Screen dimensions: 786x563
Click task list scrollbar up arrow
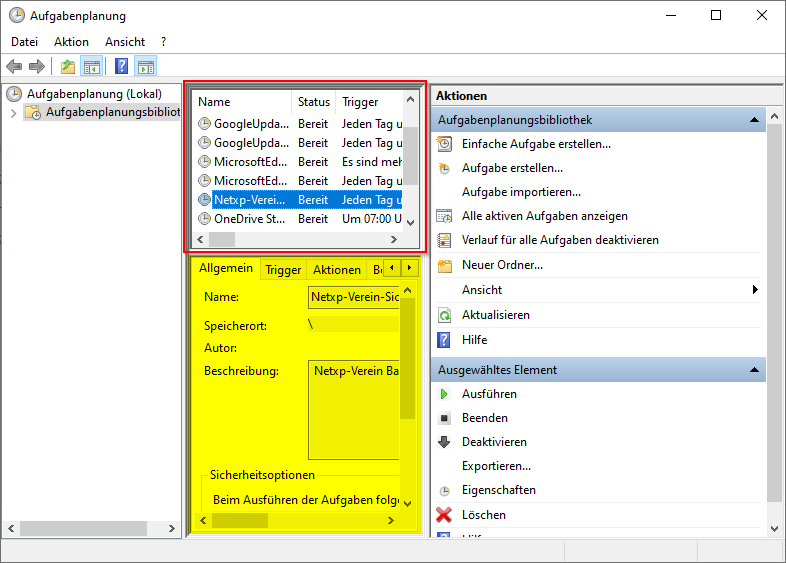[x=411, y=99]
